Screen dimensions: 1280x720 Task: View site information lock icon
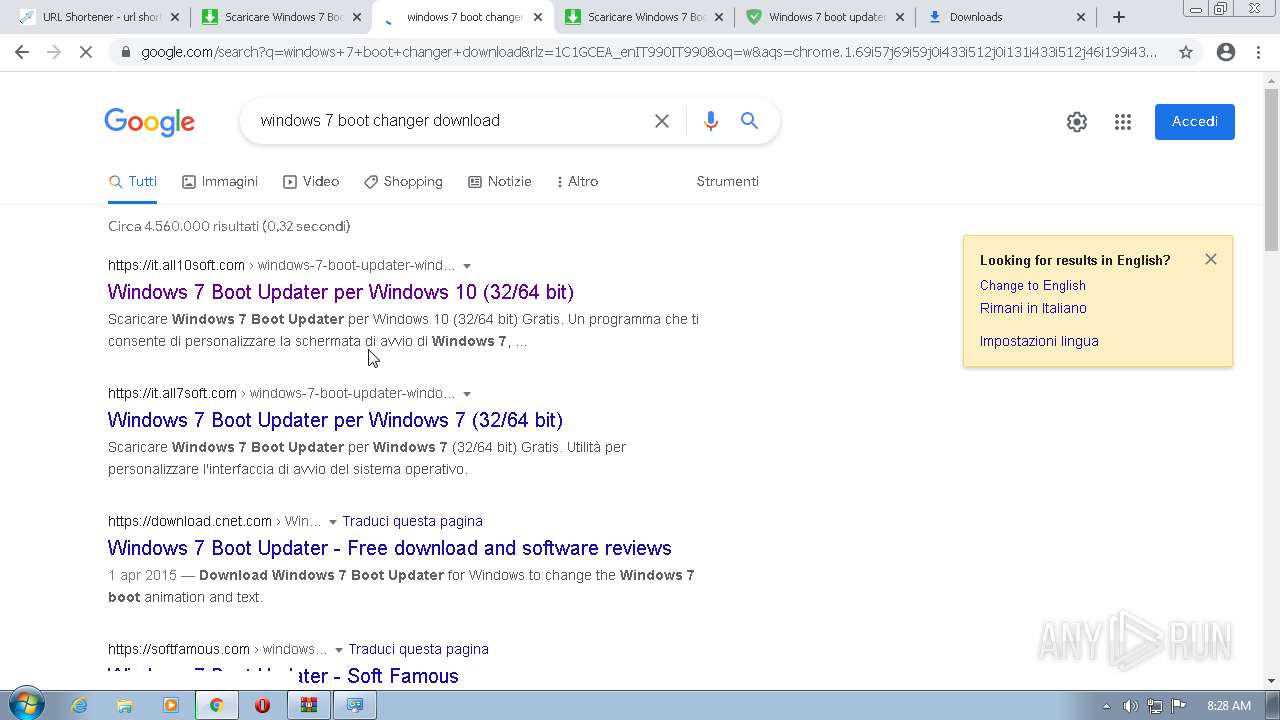125,52
